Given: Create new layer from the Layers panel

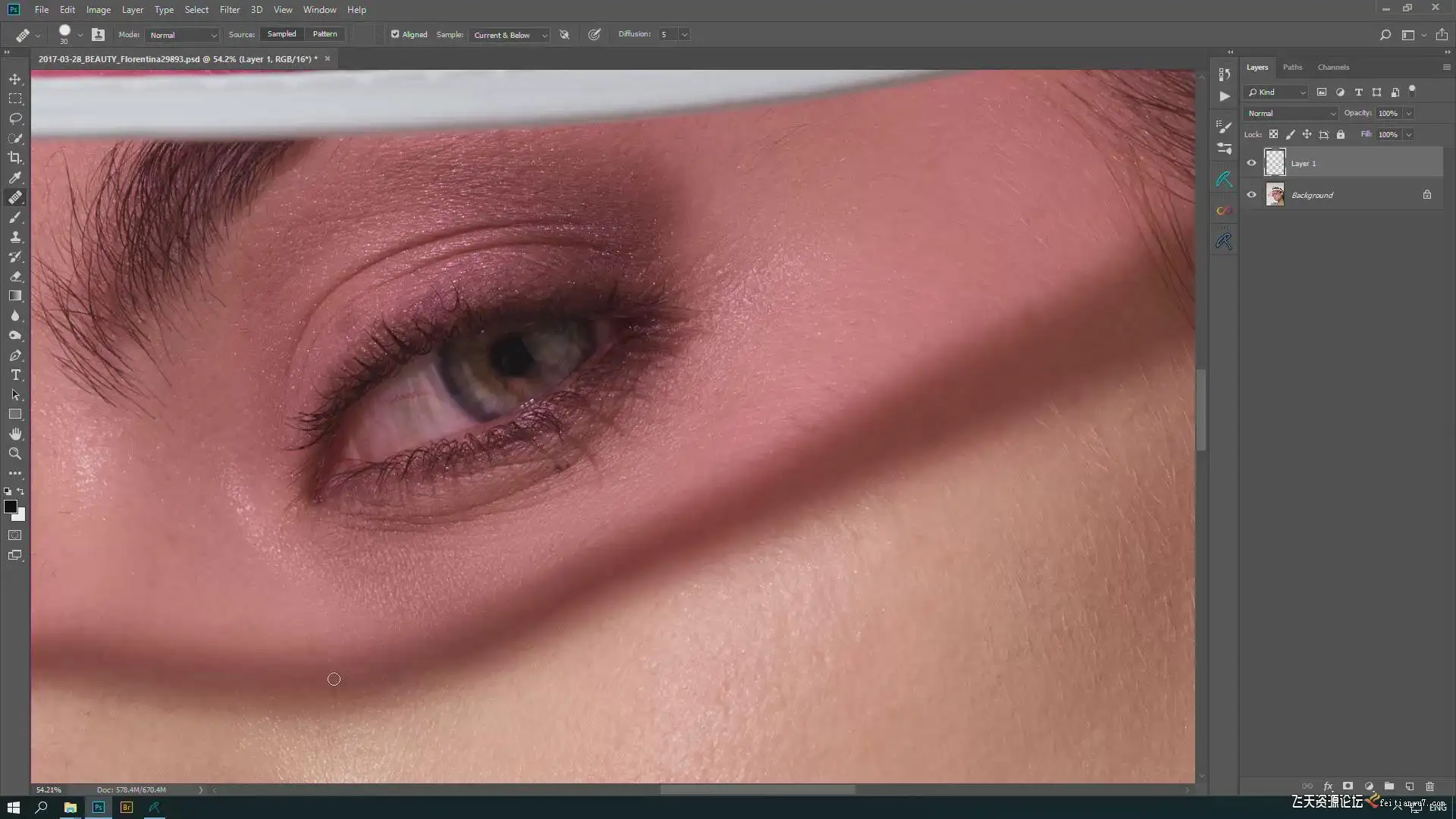Looking at the screenshot, I should [x=1409, y=786].
